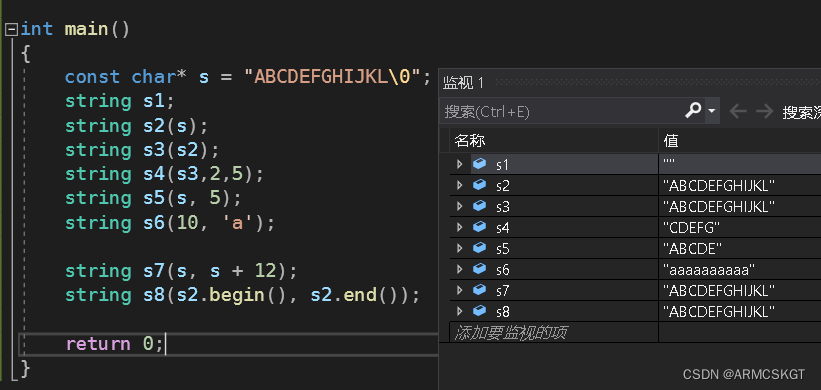Click the search magnifier icon in watch panel
821x390 pixels.
[x=693, y=110]
